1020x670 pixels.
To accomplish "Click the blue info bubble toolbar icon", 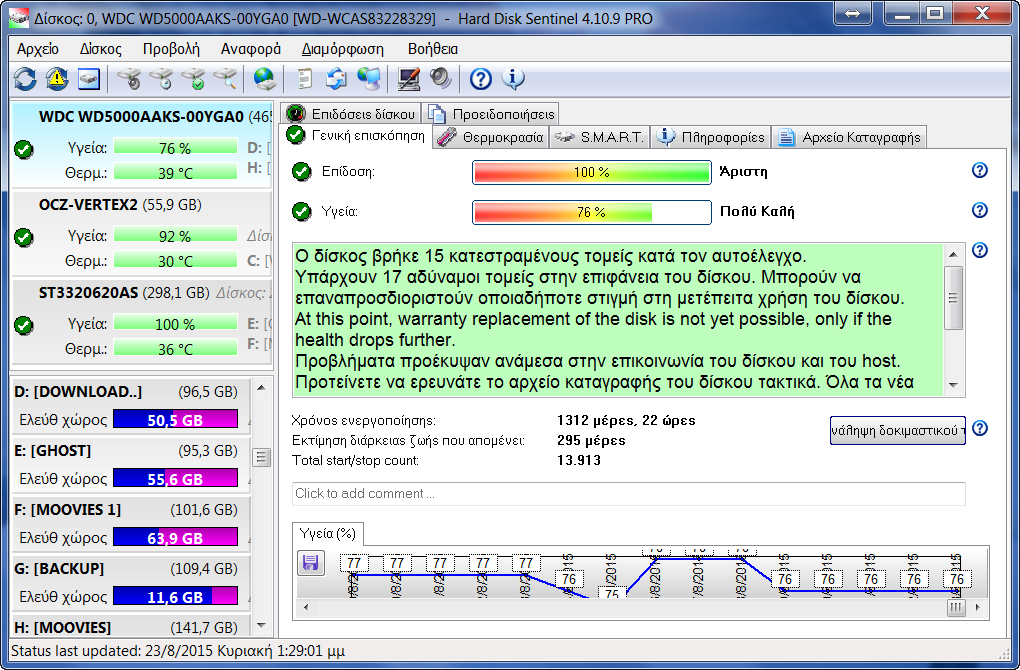I will pyautogui.click(x=513, y=79).
